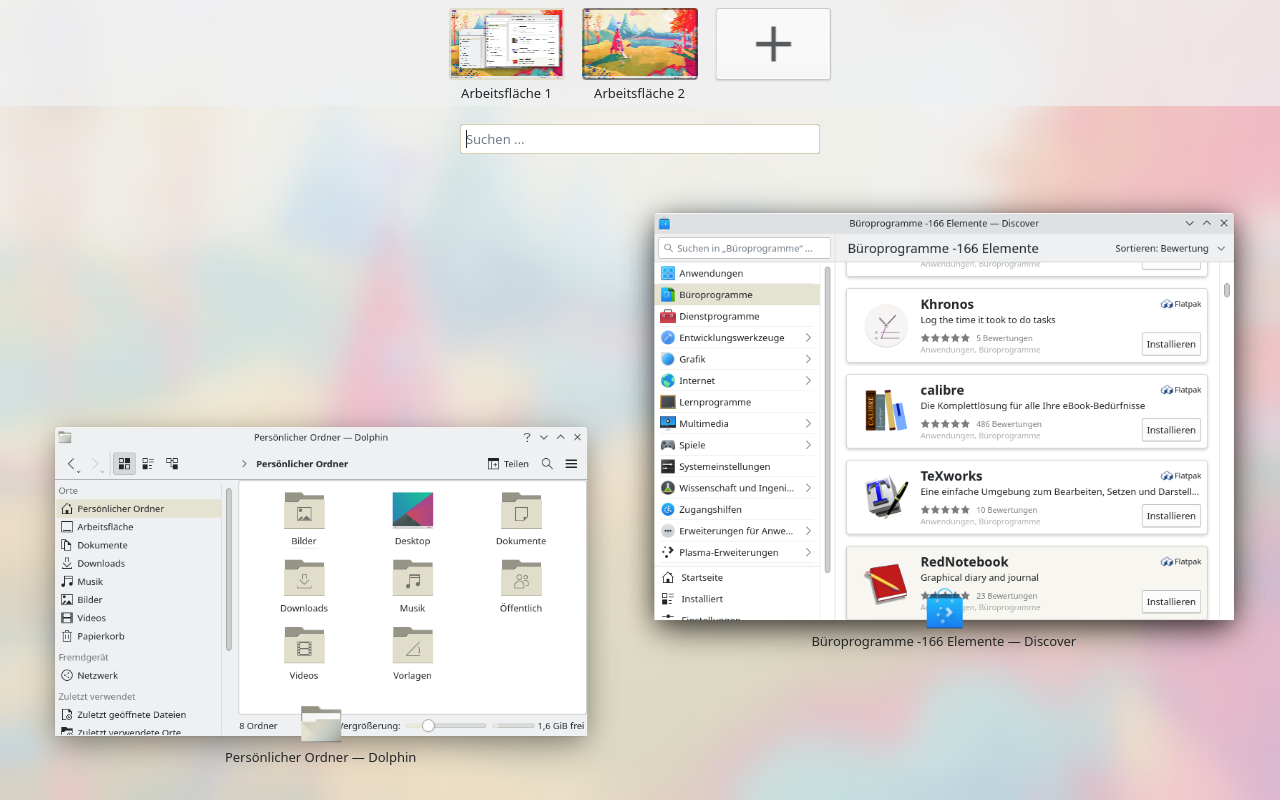Select the Videos folder icon in Dolphin's file view

(x=304, y=645)
